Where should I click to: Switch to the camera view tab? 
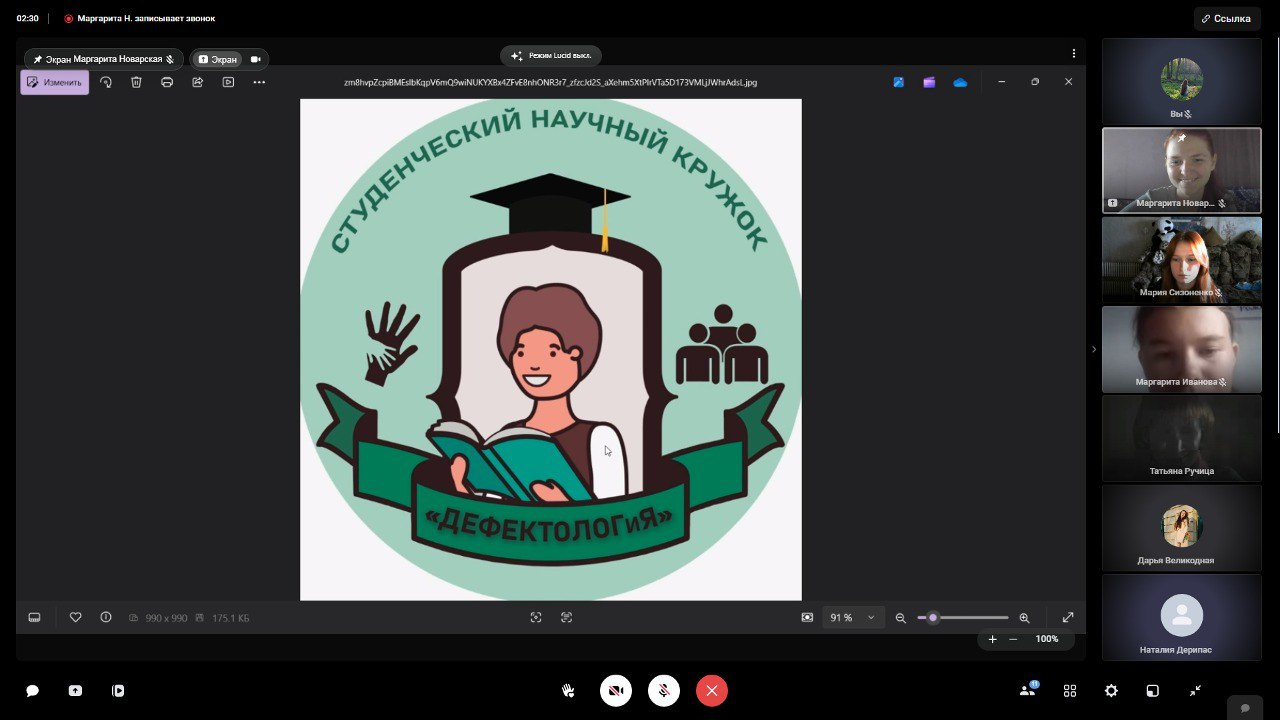coord(256,59)
